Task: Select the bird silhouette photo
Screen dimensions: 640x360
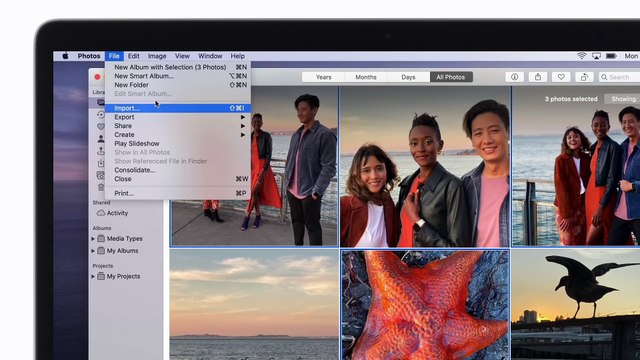Action: click(x=576, y=305)
